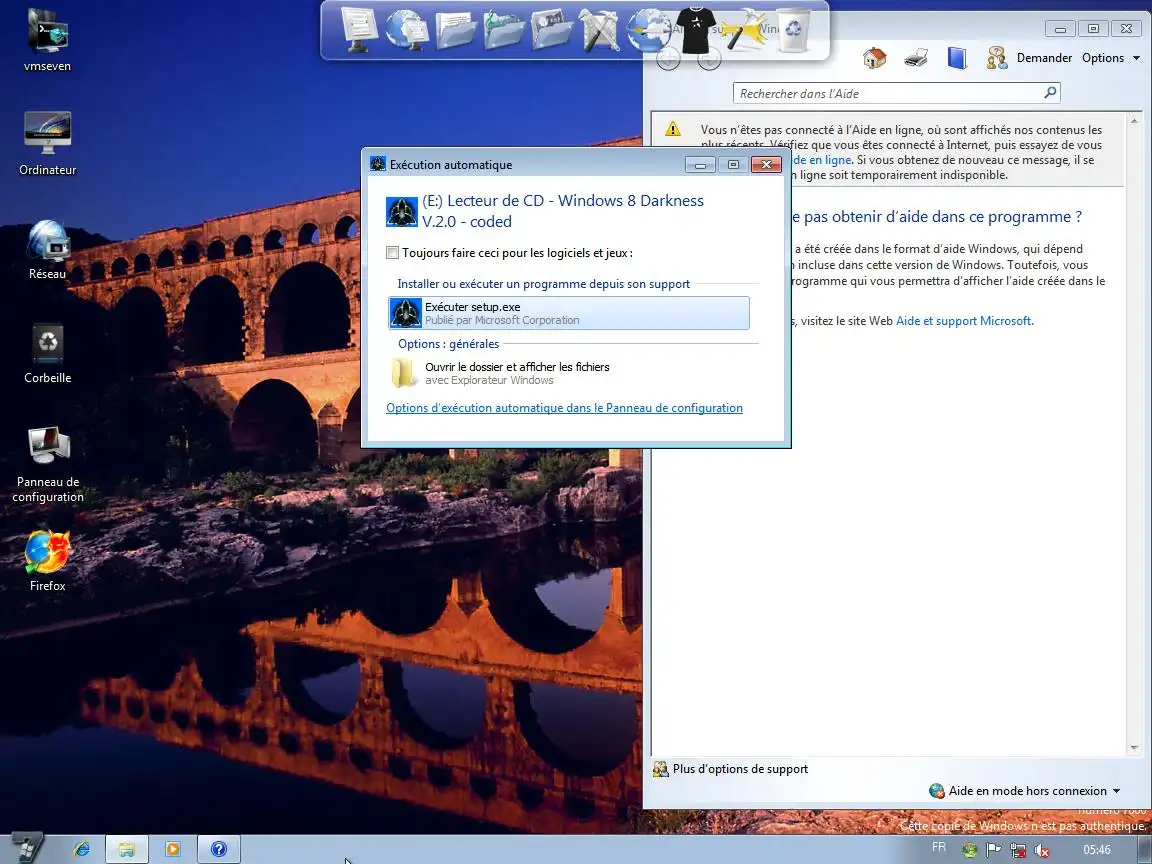Click the Help window vertical scrollbar down arrow
Screen dimensions: 1152x864
click(1134, 748)
